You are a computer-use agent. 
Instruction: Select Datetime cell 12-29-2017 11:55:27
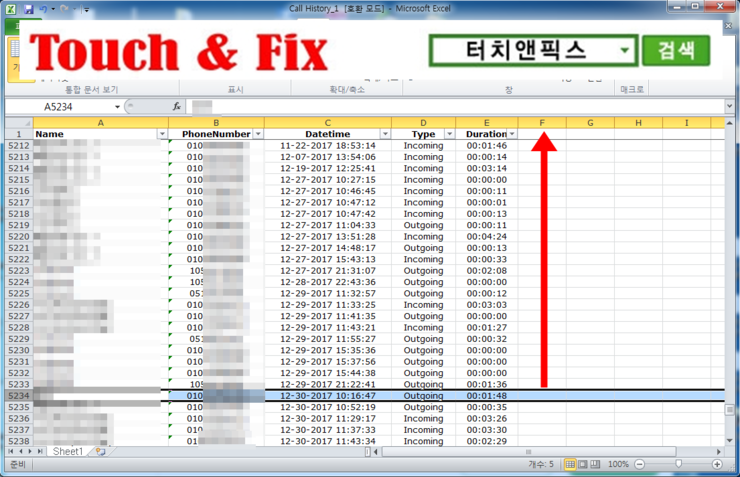(x=328, y=339)
